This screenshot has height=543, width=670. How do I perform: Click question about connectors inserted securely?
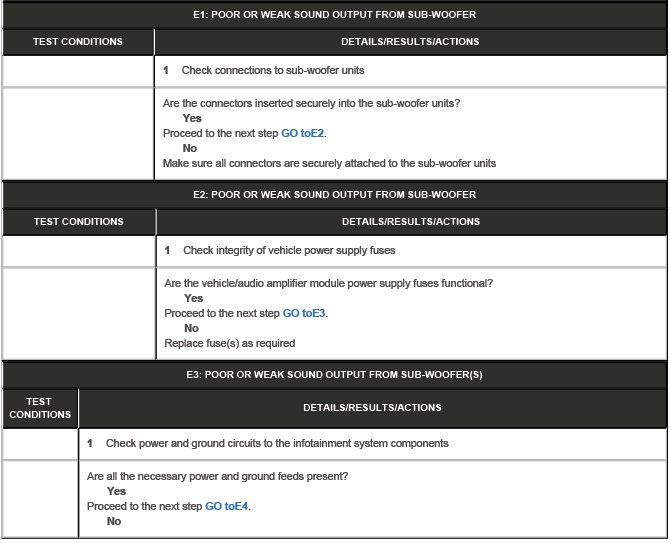[318, 103]
